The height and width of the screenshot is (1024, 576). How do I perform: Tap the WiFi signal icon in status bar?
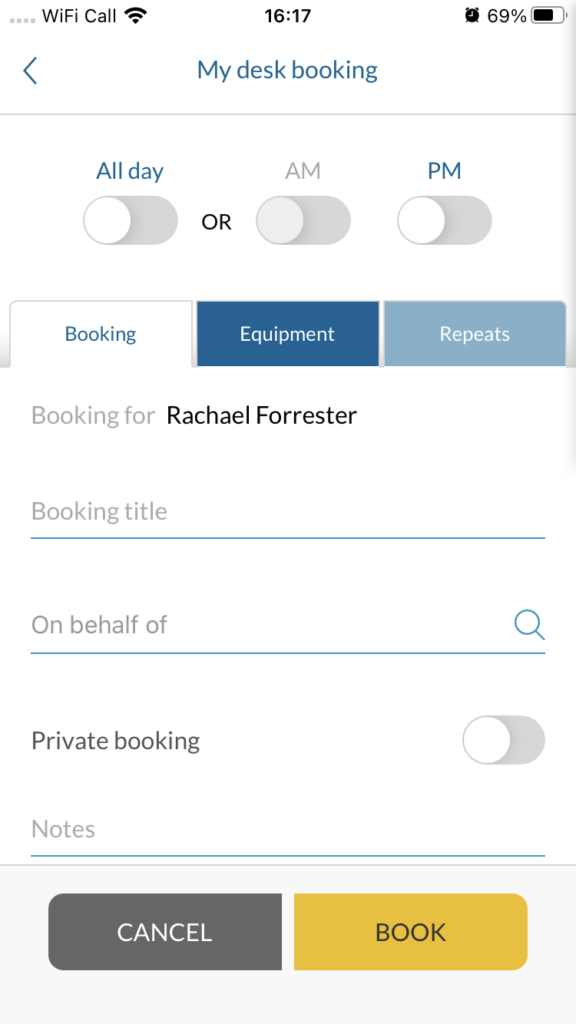tap(135, 16)
